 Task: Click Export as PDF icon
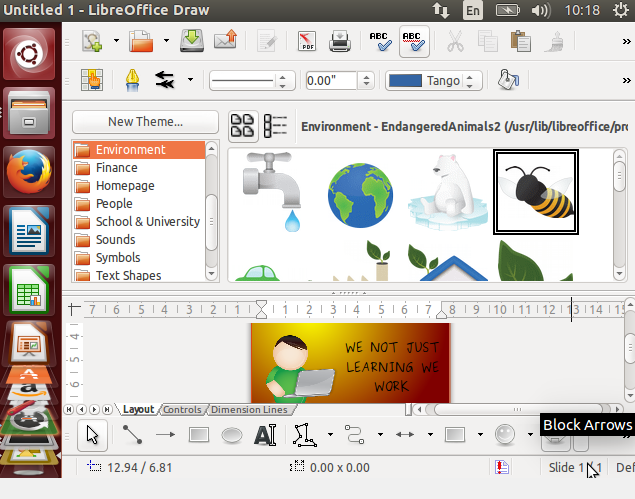(307, 41)
